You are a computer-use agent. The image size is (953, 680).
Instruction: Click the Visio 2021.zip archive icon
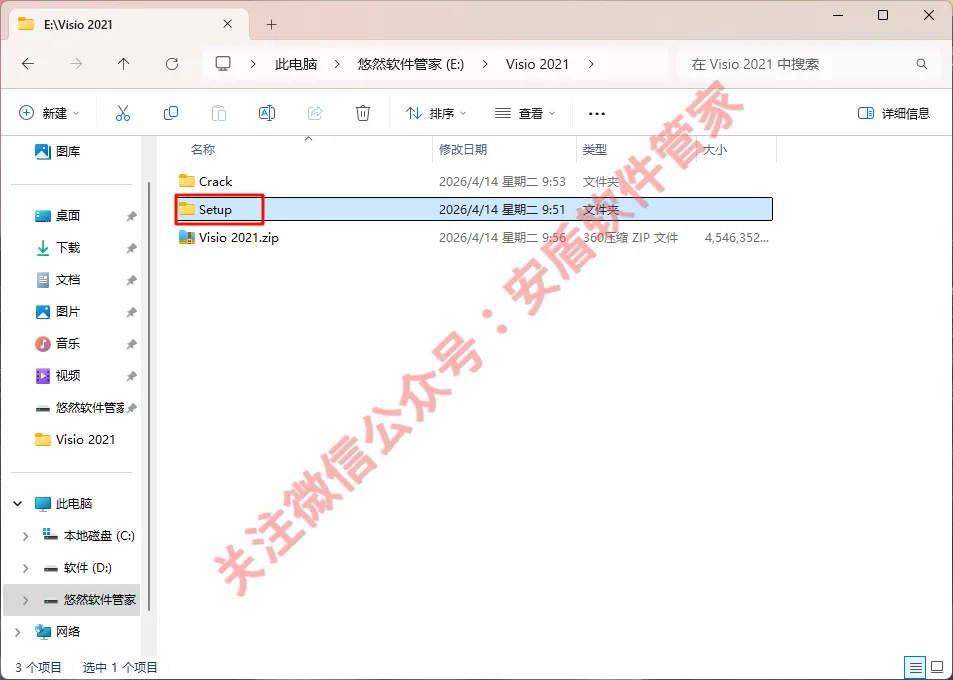[187, 237]
